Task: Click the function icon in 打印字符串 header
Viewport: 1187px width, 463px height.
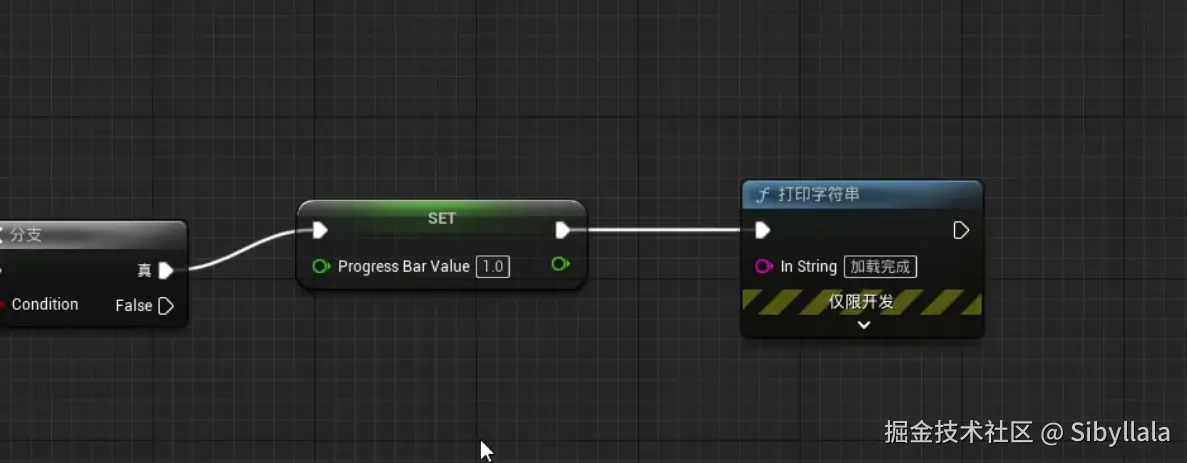Action: click(x=762, y=195)
